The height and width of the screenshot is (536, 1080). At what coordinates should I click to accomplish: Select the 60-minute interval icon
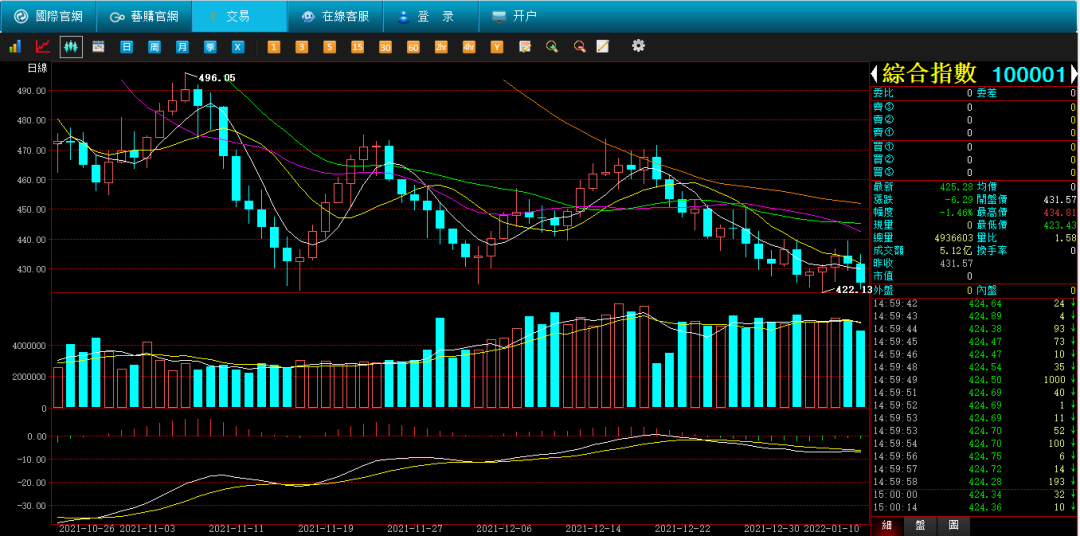[x=413, y=47]
